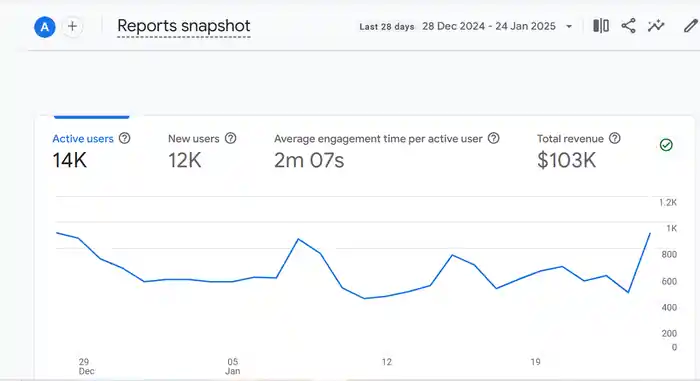Image resolution: width=700 pixels, height=381 pixels.
Task: Share this report via share icon
Action: coord(628,26)
